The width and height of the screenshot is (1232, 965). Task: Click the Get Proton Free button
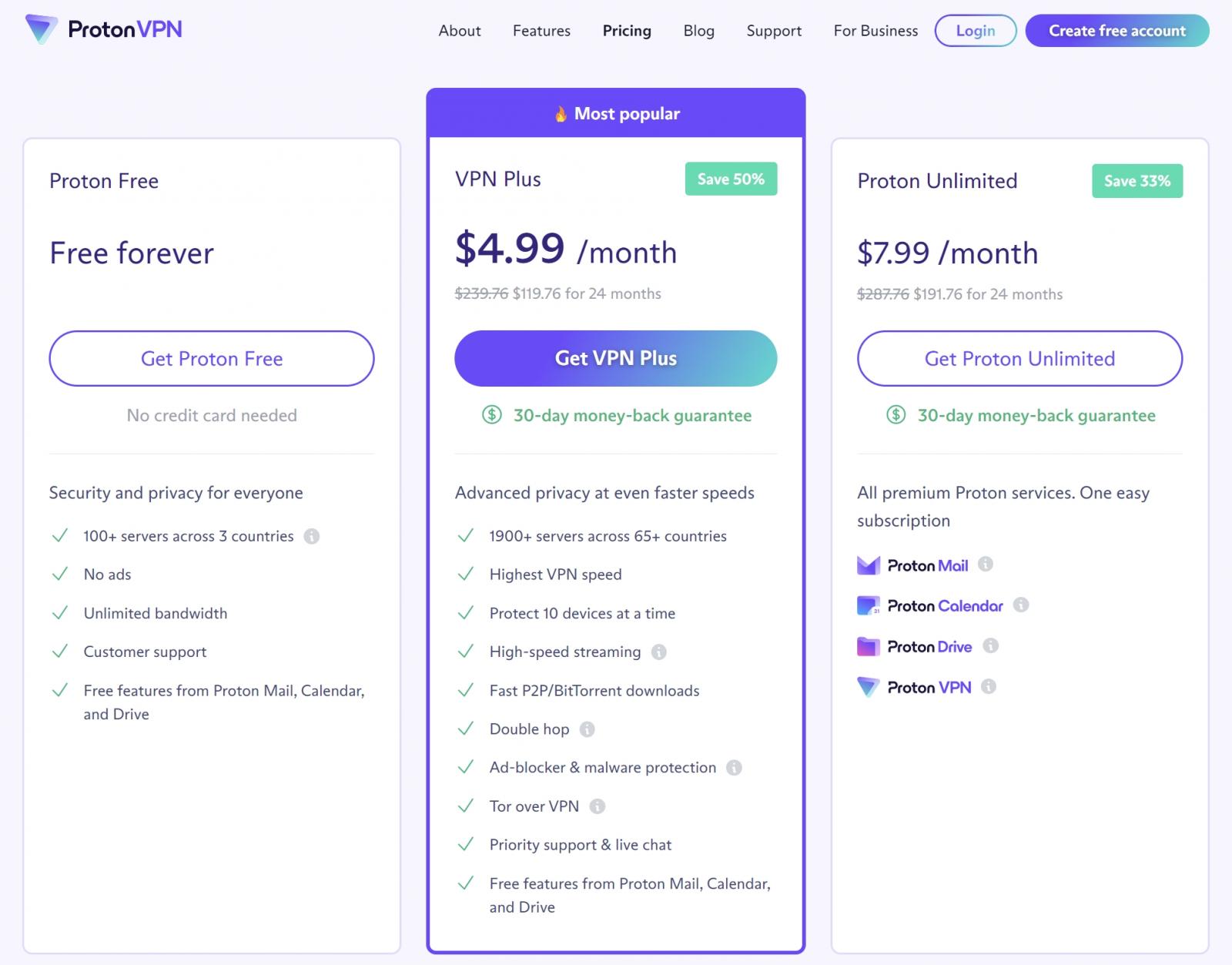pos(211,358)
